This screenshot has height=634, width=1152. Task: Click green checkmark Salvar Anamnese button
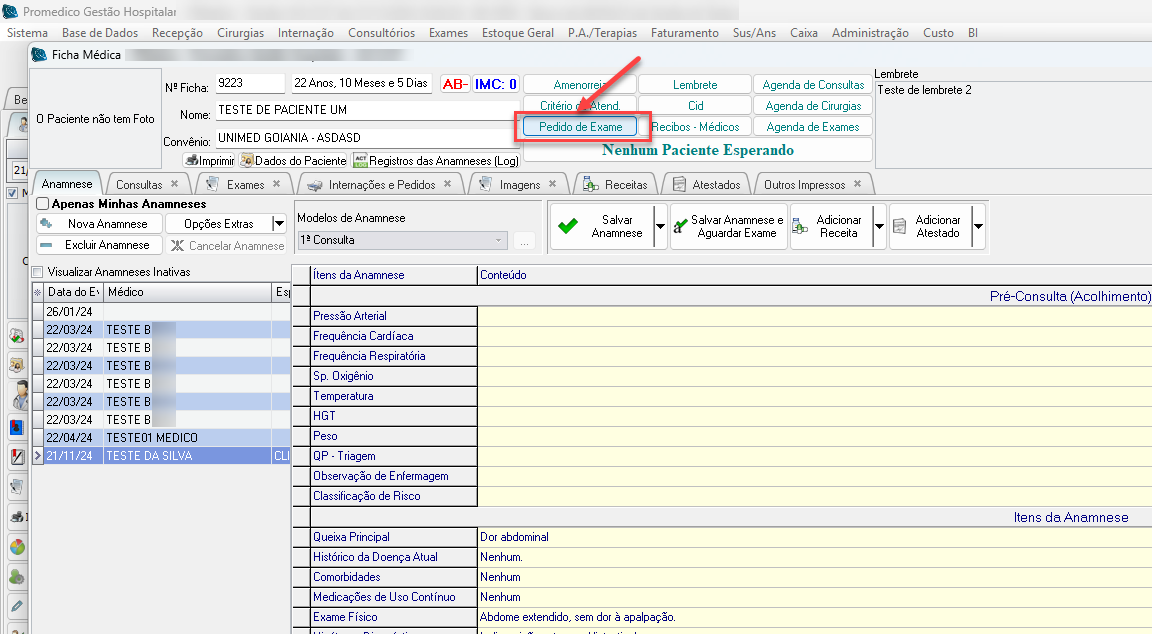[568, 226]
